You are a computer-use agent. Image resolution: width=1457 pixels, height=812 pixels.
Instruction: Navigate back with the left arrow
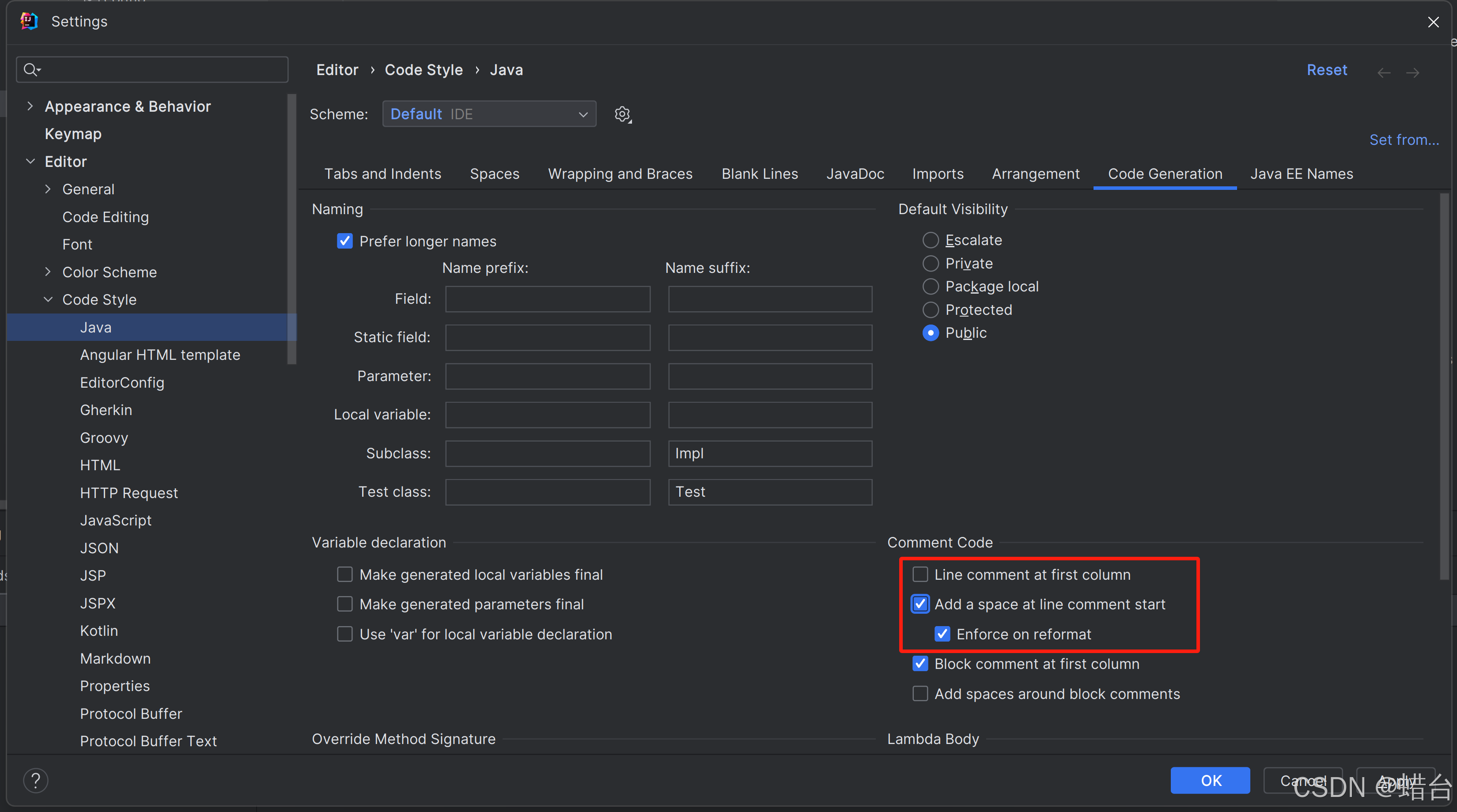coord(1384,72)
